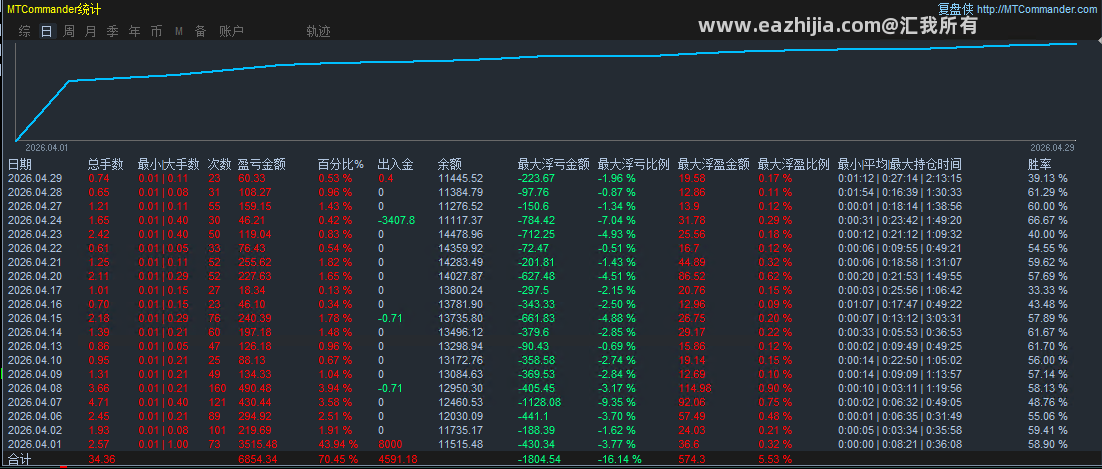
Task: Select the 2026.04.24 date cell
Action: pyautogui.click(x=35, y=219)
